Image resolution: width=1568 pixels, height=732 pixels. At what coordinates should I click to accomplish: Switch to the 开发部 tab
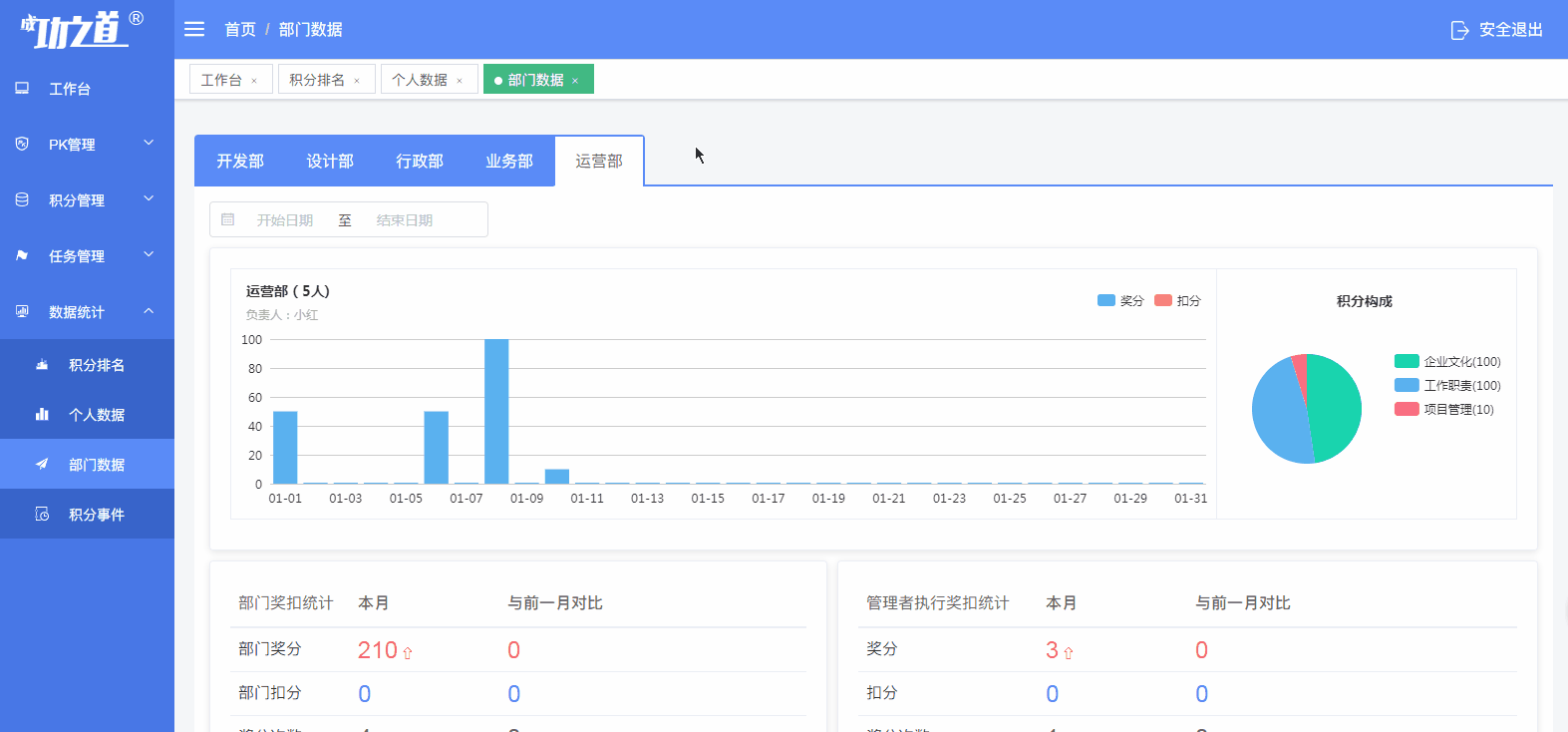click(240, 161)
